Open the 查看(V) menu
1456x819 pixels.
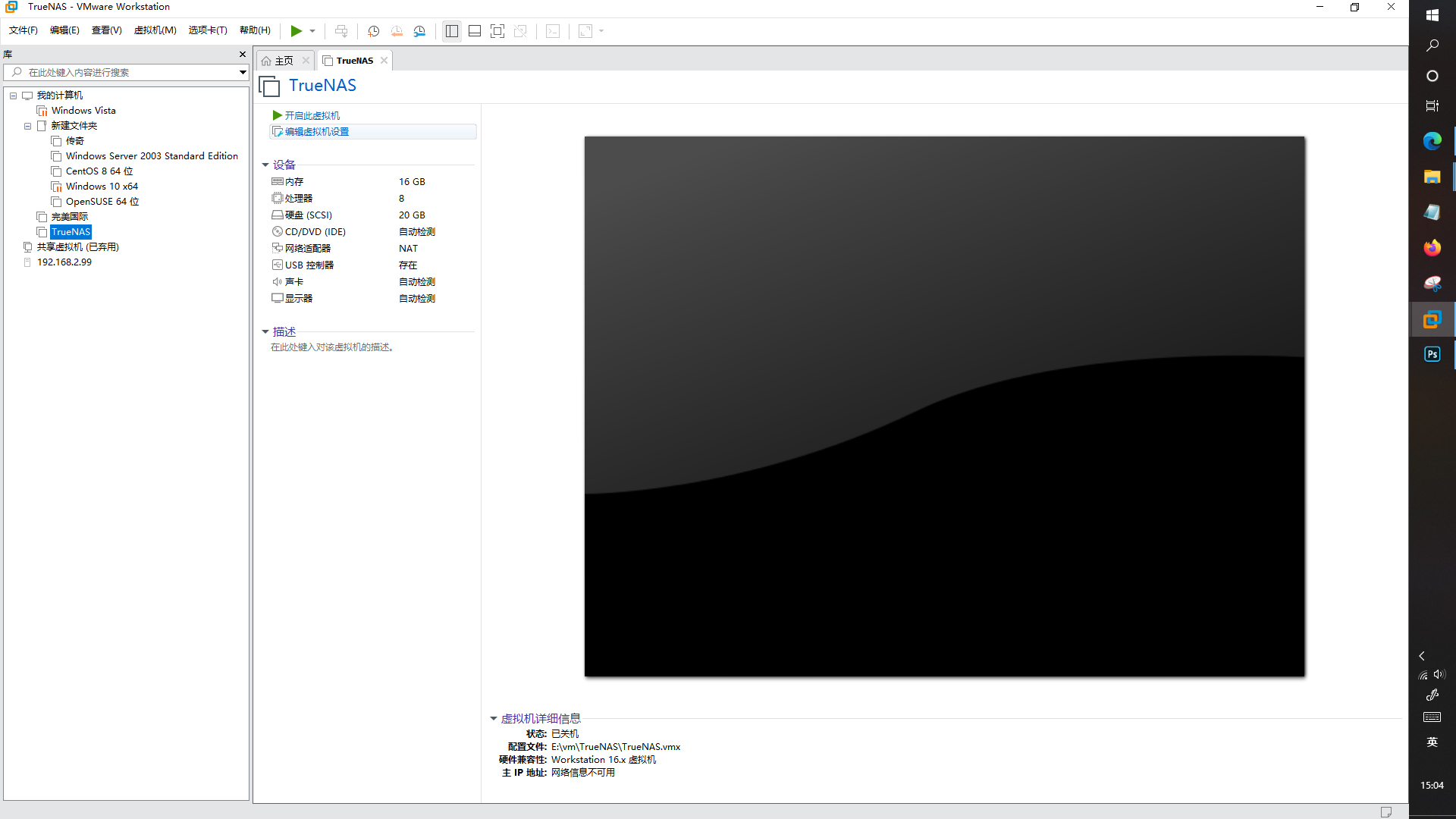tap(106, 30)
